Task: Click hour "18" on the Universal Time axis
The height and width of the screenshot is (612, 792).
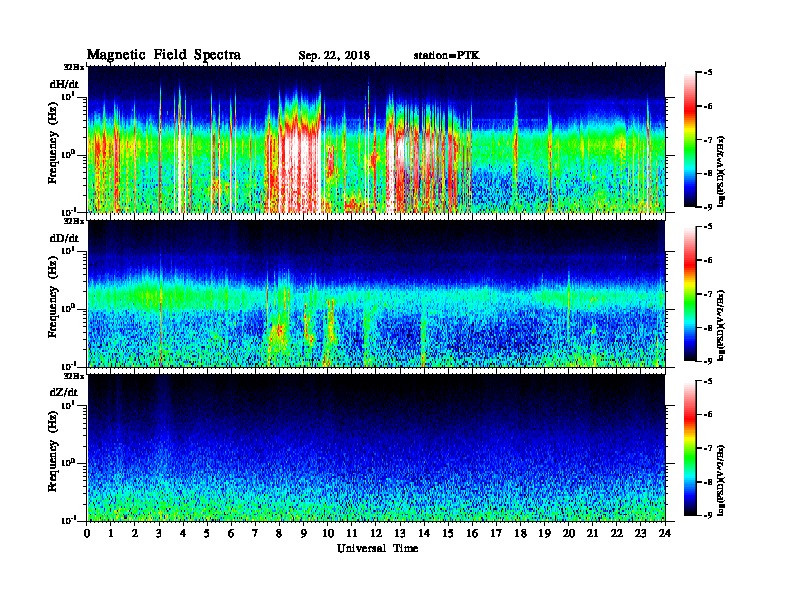Action: [x=521, y=534]
